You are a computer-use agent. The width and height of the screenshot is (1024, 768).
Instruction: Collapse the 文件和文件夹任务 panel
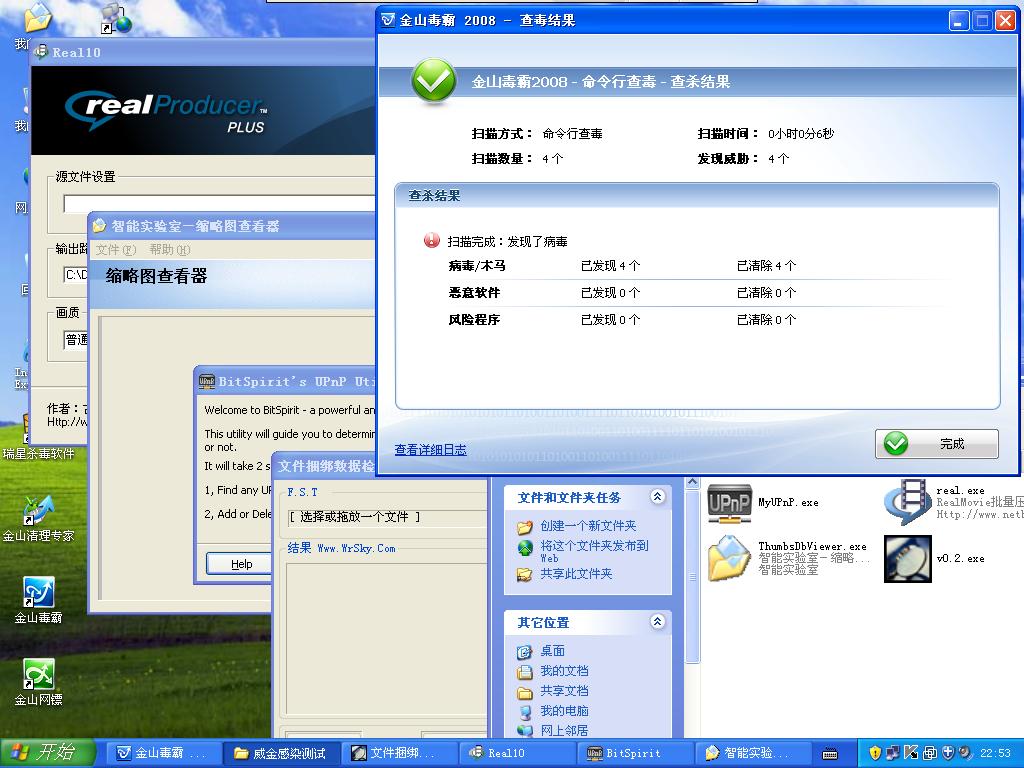(658, 497)
